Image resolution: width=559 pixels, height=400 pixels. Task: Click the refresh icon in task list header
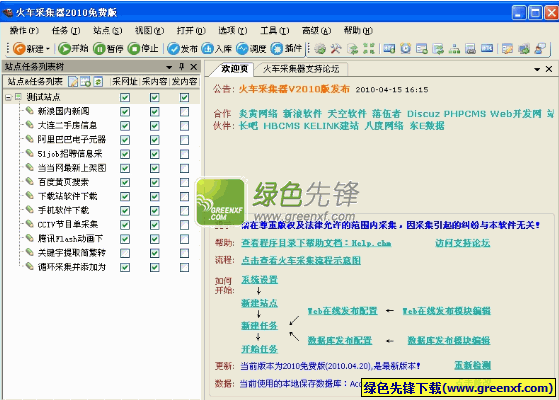(x=98, y=82)
